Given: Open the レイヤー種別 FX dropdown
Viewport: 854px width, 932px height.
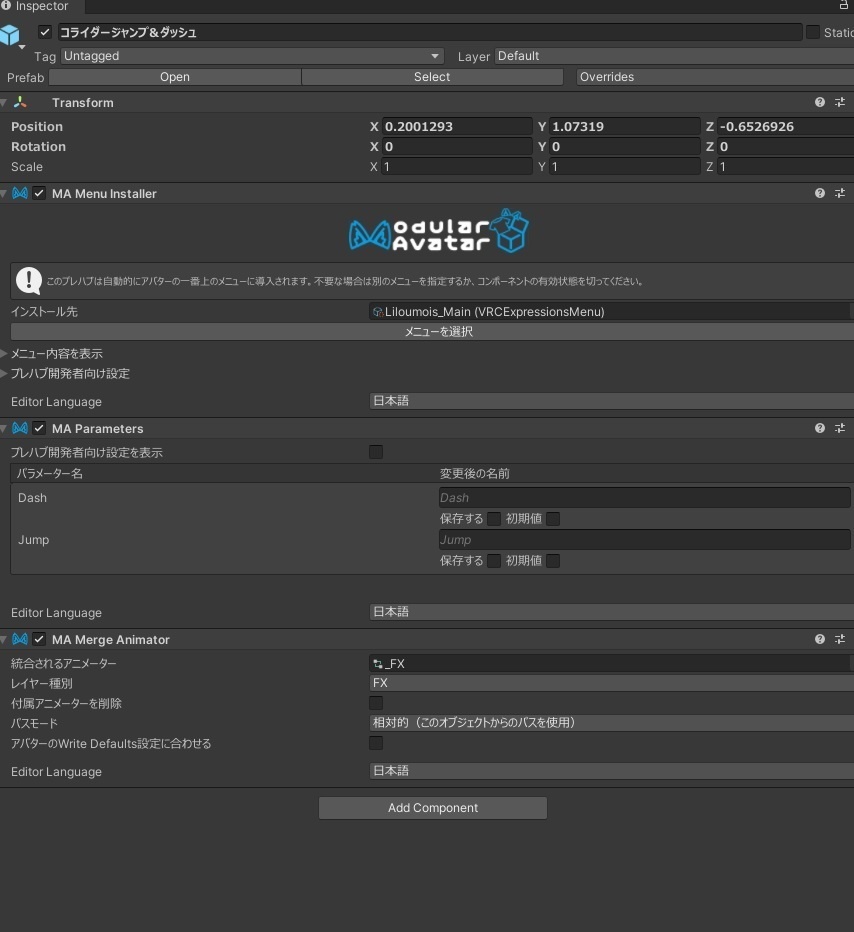Looking at the screenshot, I should (612, 683).
